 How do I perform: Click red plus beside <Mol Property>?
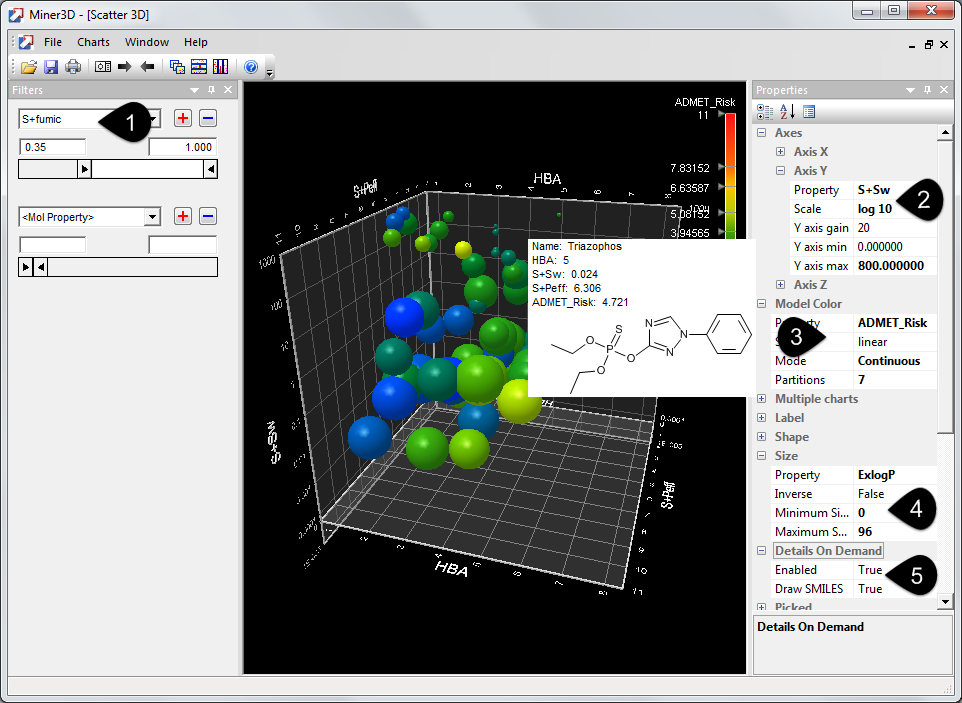(183, 216)
